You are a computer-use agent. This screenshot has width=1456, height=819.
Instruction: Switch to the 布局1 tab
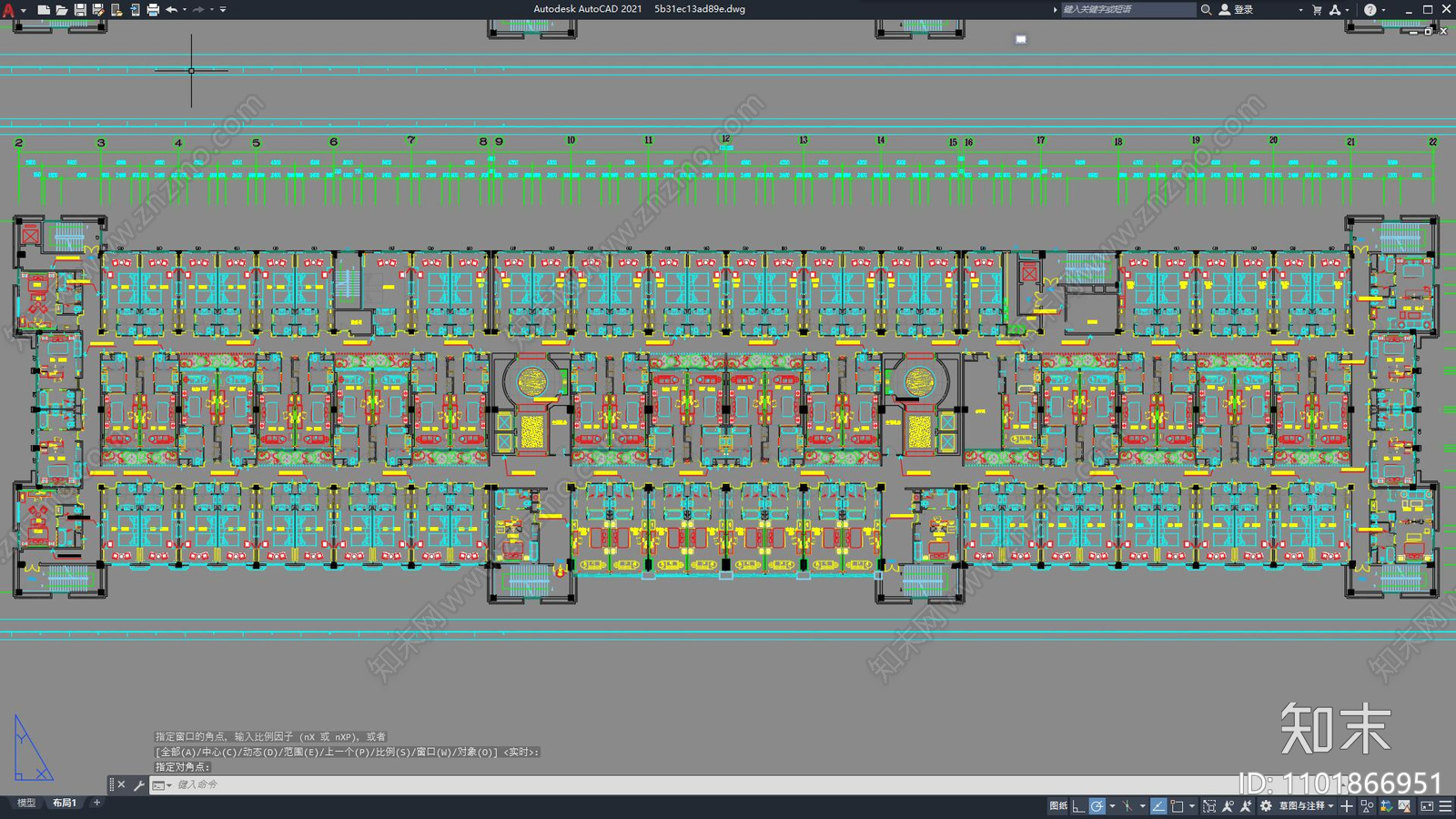click(x=64, y=803)
